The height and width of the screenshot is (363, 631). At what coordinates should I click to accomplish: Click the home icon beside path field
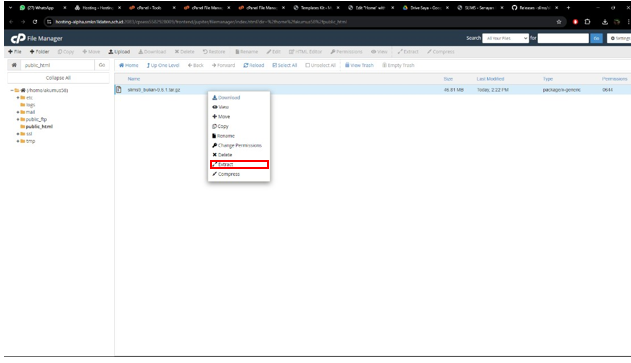(x=14, y=65)
